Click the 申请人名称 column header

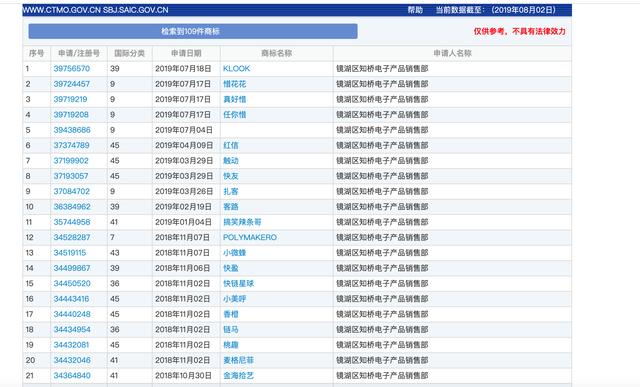pos(452,53)
